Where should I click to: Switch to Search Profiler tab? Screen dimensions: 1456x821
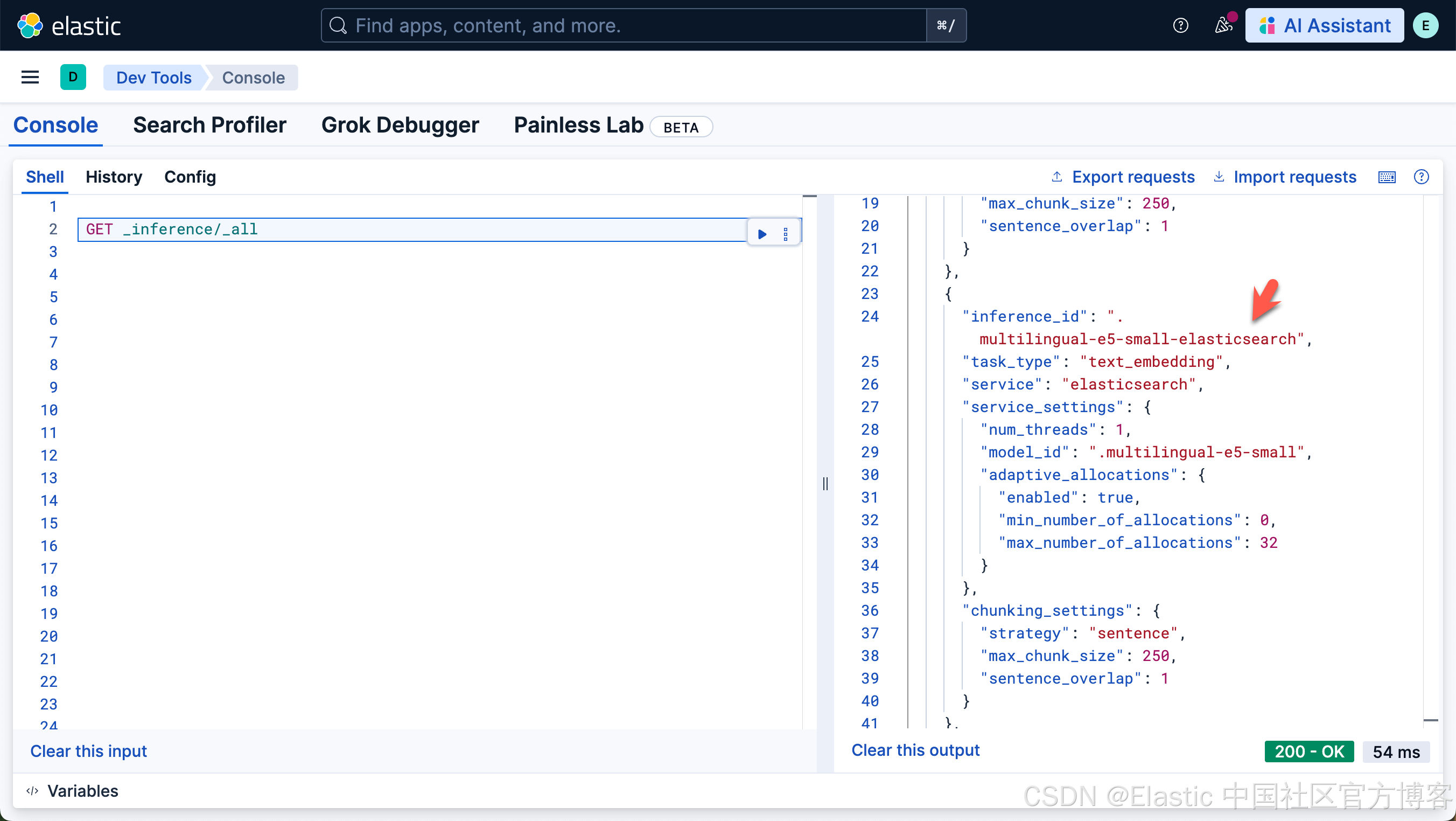click(209, 125)
